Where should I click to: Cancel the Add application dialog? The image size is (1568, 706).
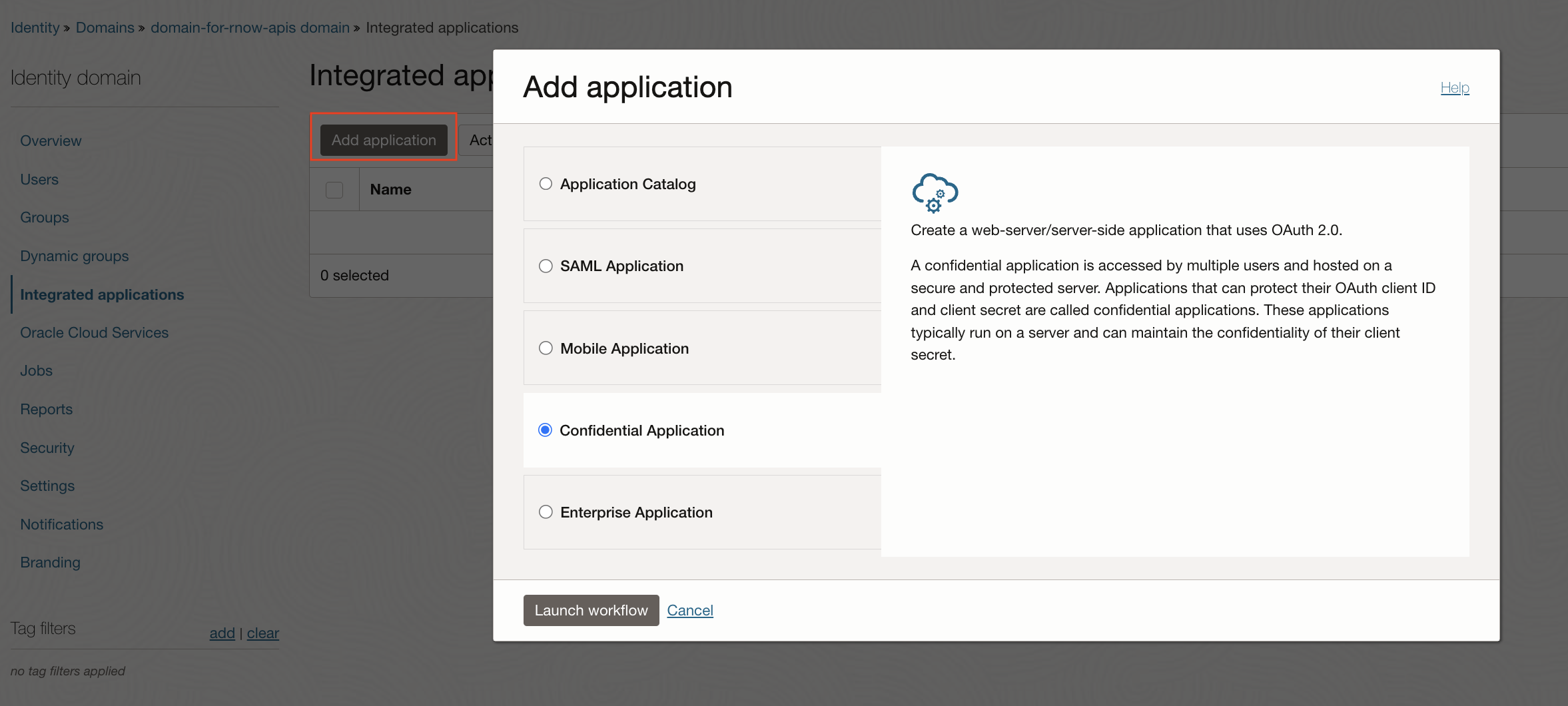(689, 609)
